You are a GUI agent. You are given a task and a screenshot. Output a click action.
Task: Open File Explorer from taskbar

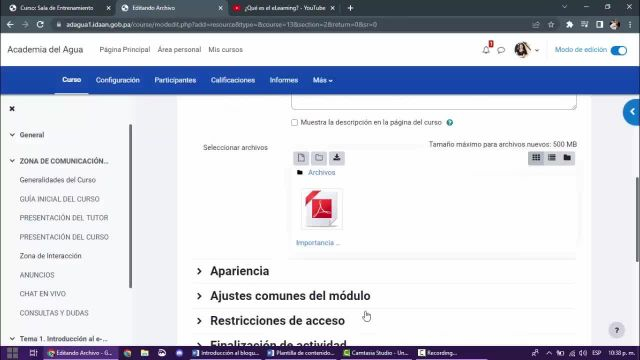[144, 353]
